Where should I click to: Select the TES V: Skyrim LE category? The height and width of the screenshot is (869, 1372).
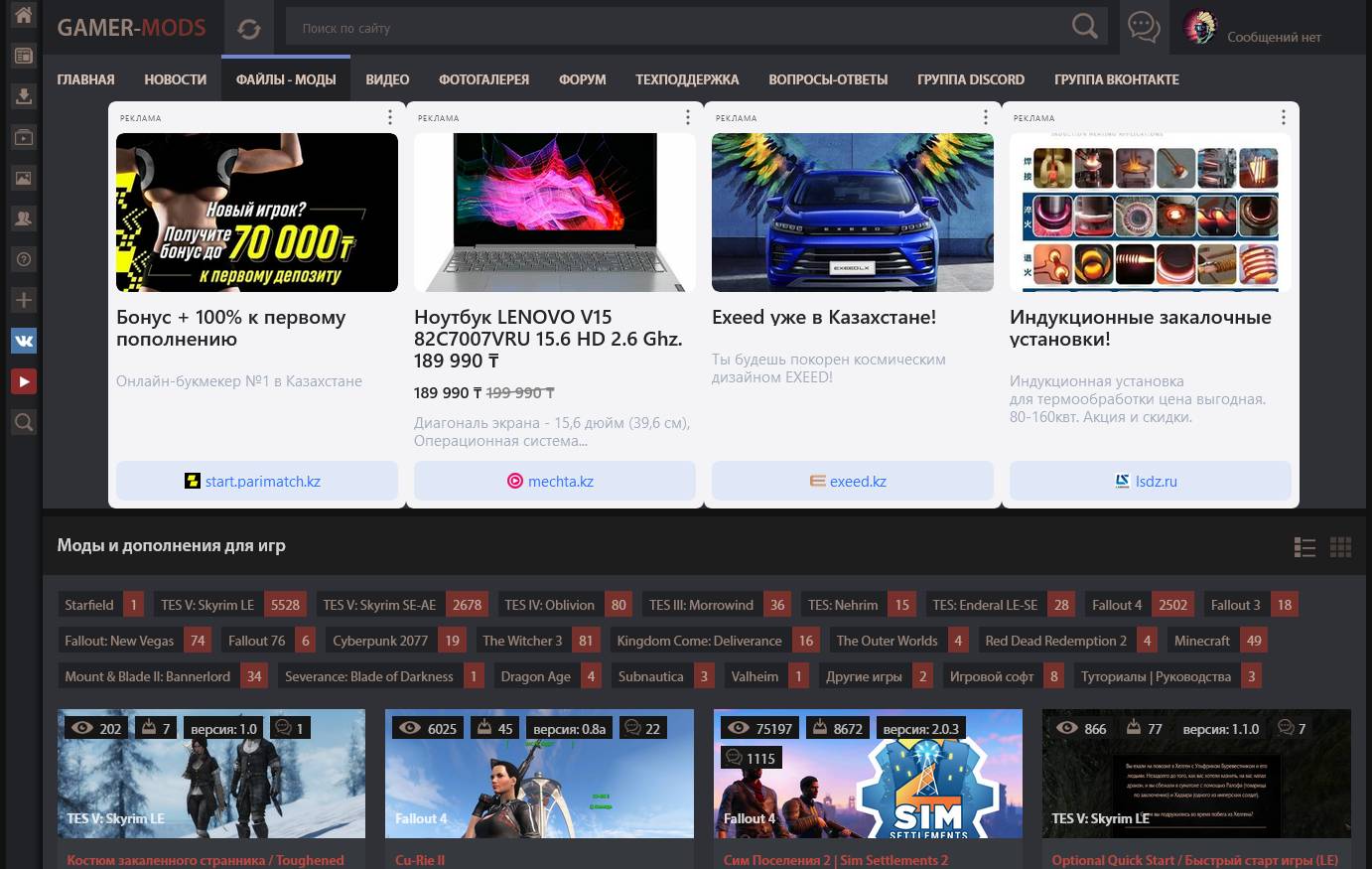click(229, 605)
